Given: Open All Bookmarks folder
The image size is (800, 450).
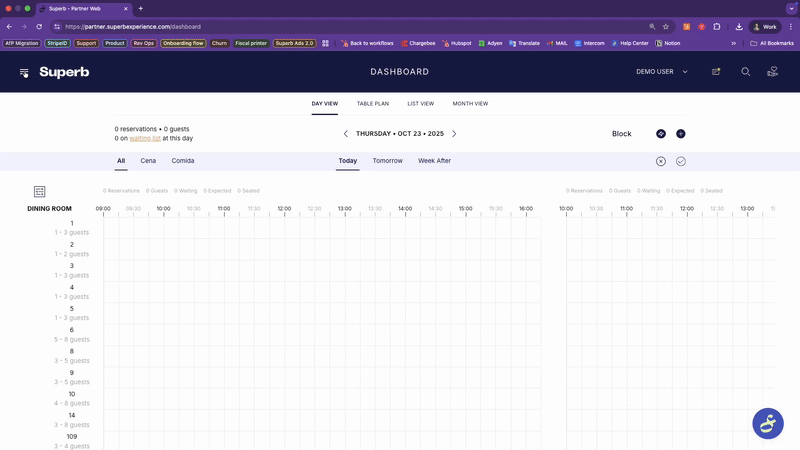Looking at the screenshot, I should [772, 43].
